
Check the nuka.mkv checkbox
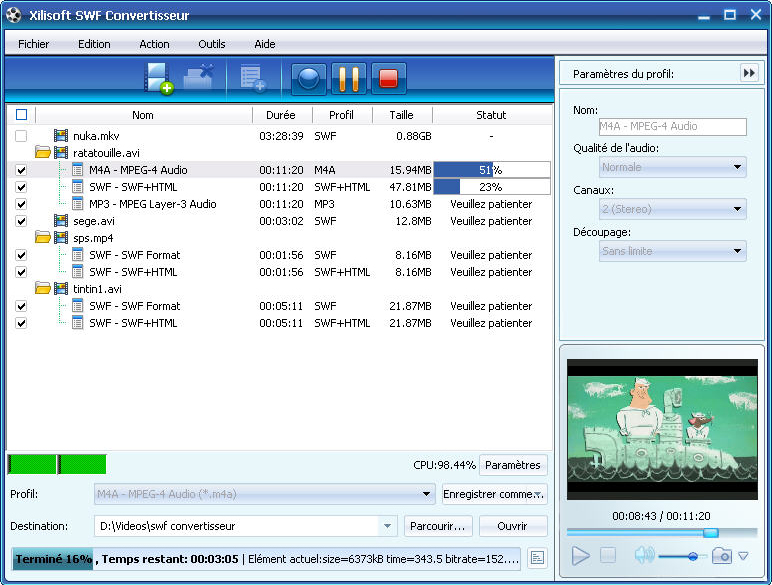pos(21,135)
